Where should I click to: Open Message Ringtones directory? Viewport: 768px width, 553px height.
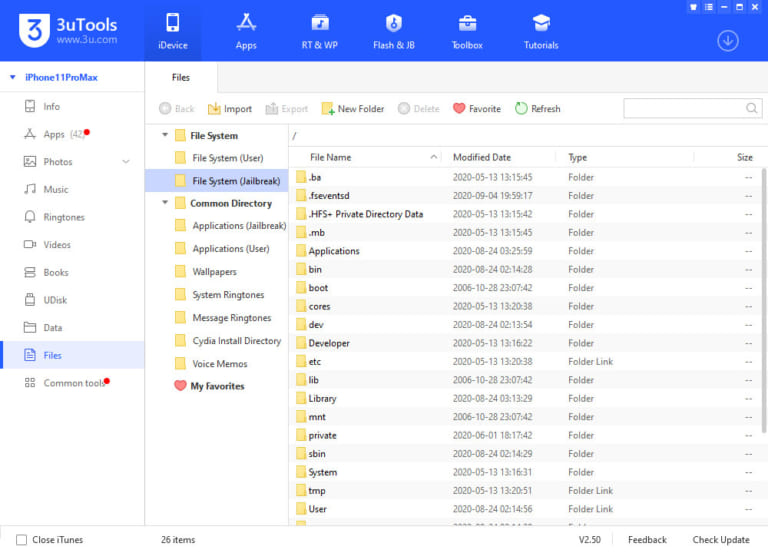[x=216, y=318]
